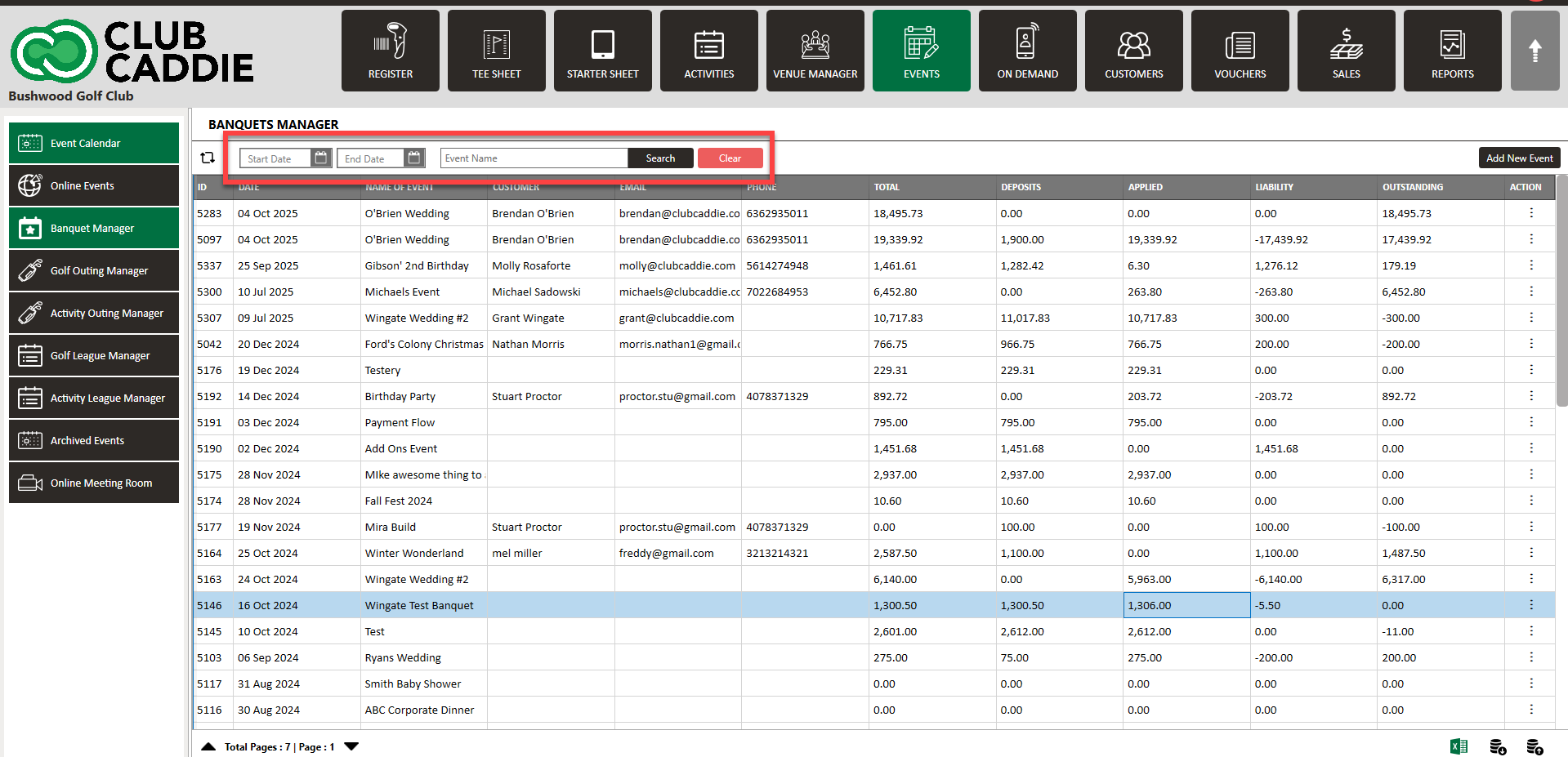Open the End Date calendar picker
1568x757 pixels.
(414, 158)
